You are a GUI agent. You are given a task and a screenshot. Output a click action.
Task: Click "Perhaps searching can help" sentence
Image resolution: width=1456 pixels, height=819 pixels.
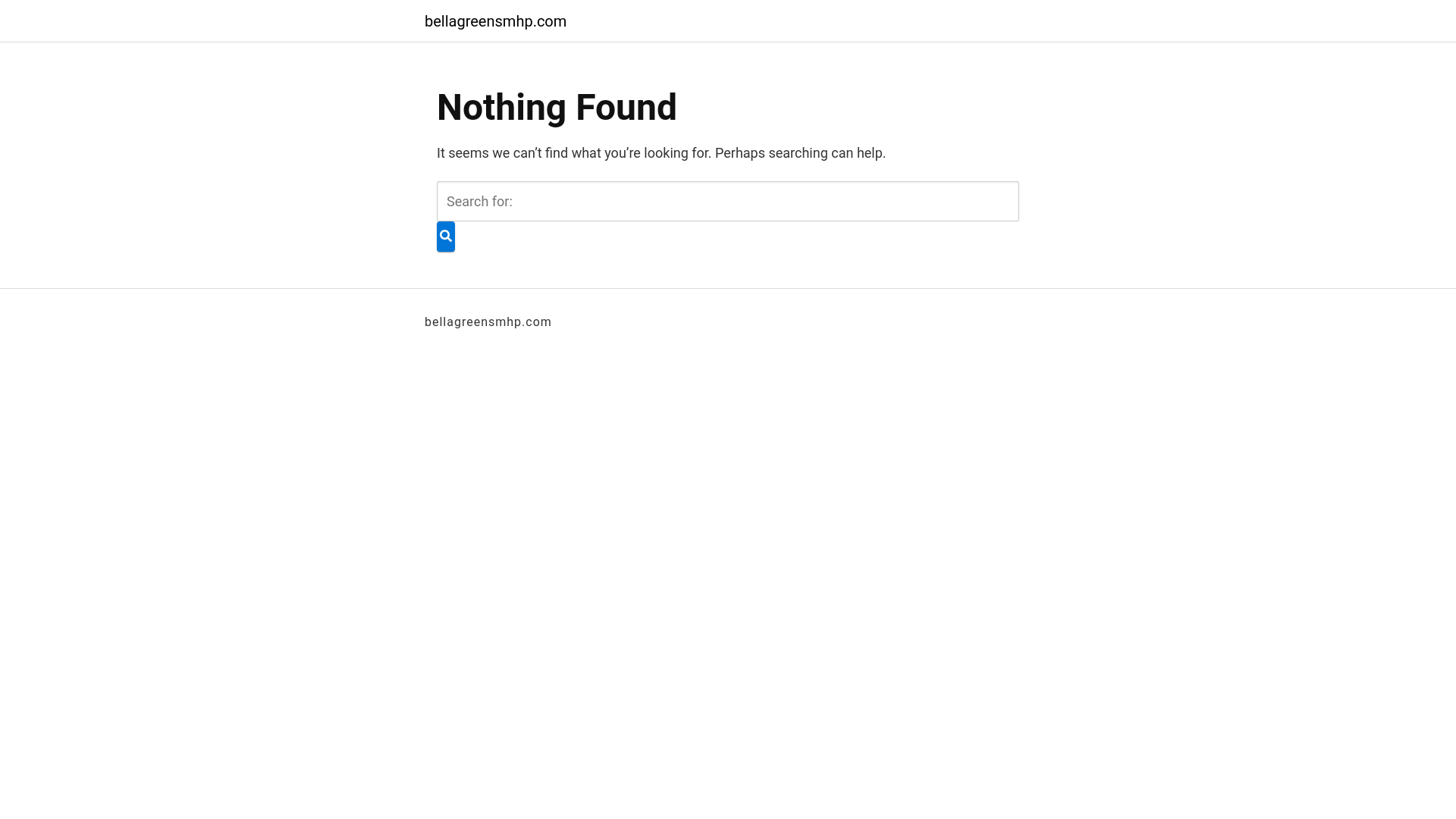pos(799,153)
